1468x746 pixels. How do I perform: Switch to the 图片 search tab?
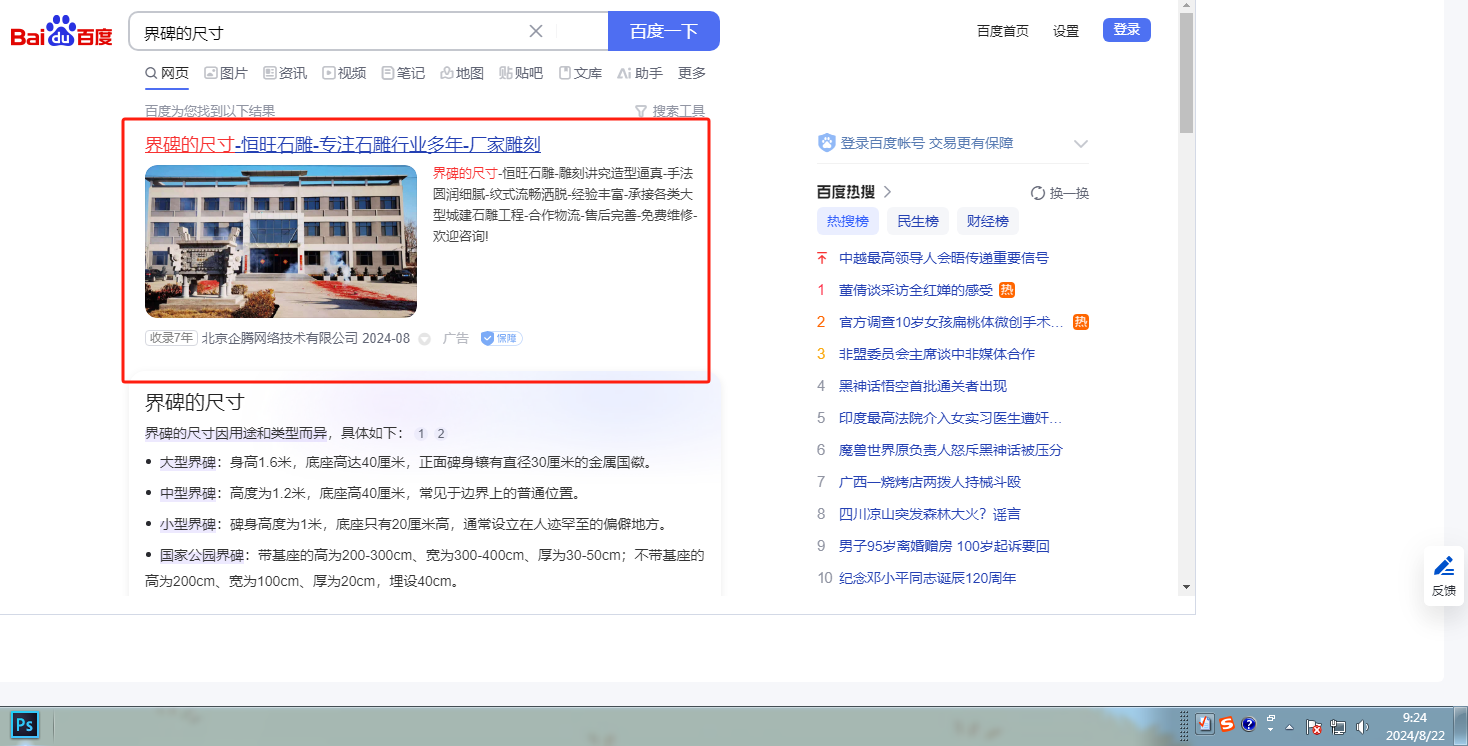(x=226, y=73)
